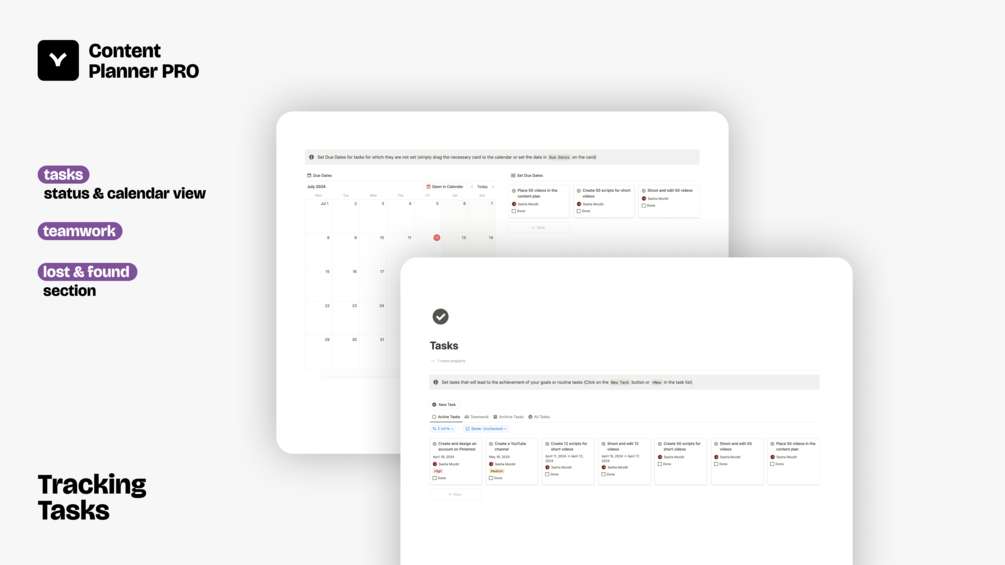Click 'April 18, 2024' date on Pinterest card
The image size is (1005, 565).
pyautogui.click(x=444, y=457)
